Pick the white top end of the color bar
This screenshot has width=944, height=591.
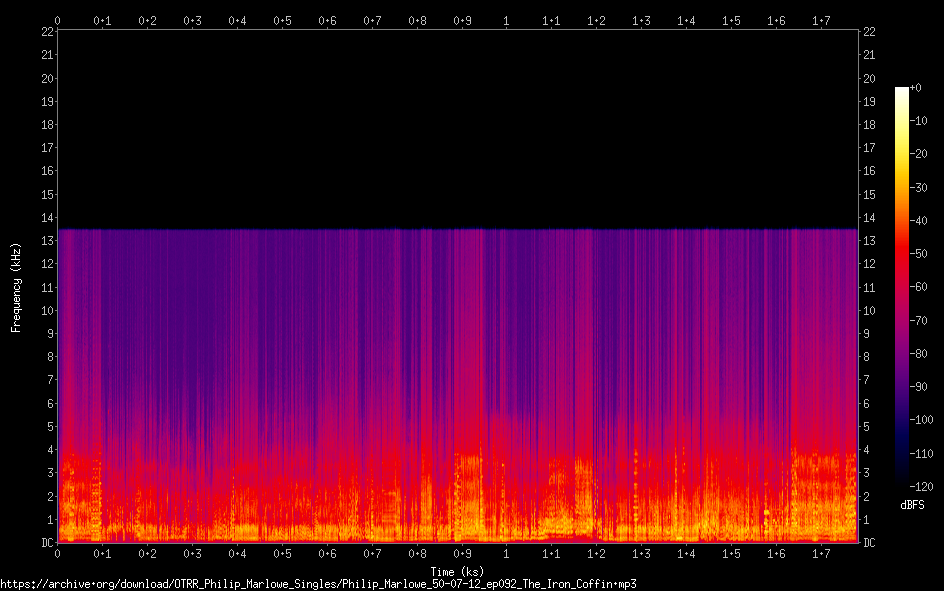902,91
